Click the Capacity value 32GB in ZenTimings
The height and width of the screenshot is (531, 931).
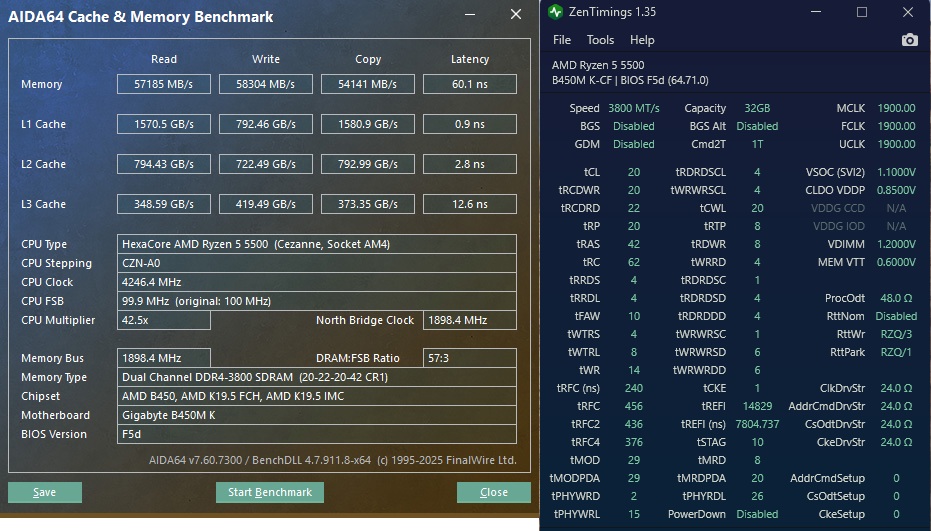[757, 108]
